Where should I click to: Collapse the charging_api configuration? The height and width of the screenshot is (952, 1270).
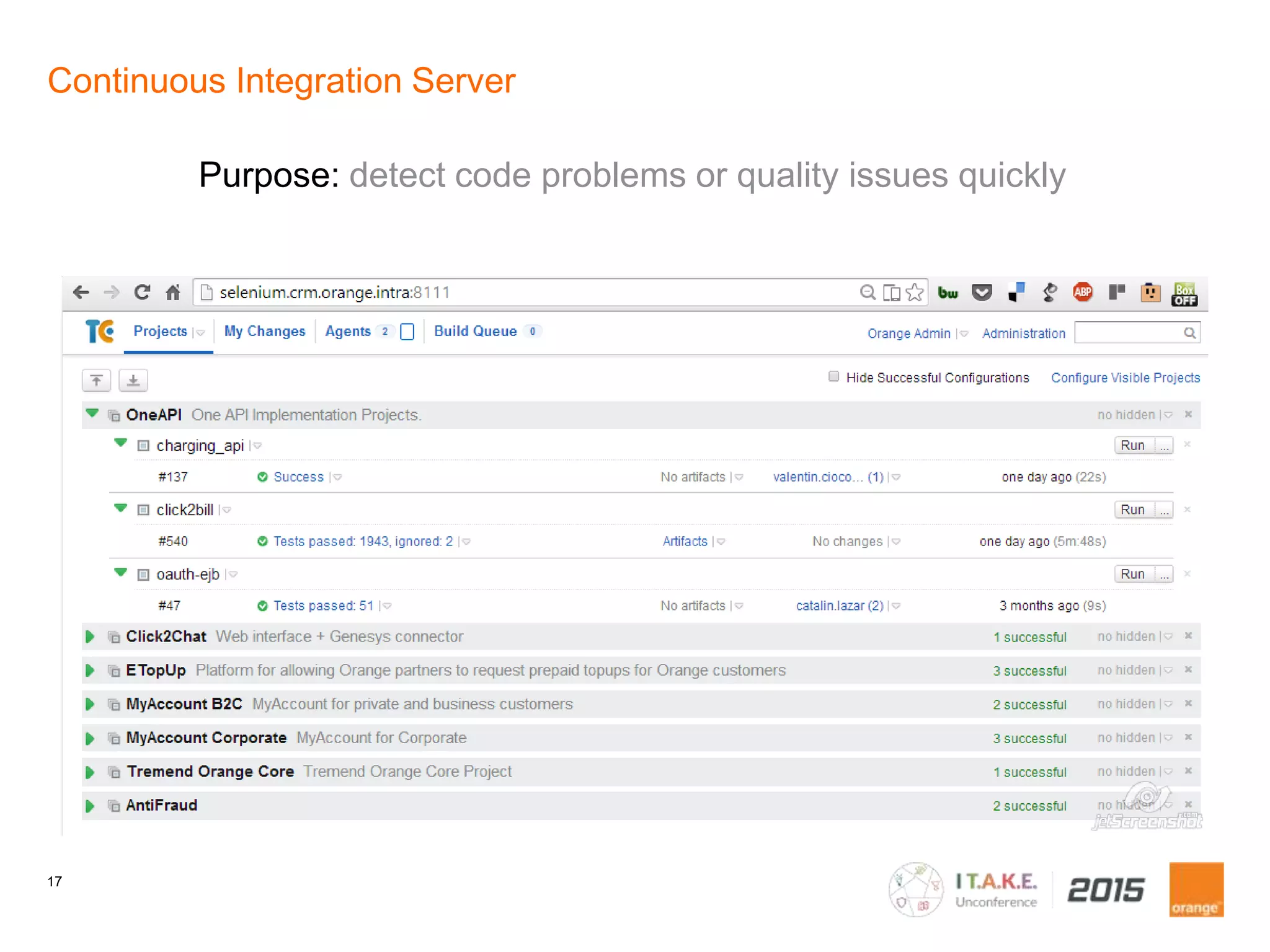[x=121, y=443]
